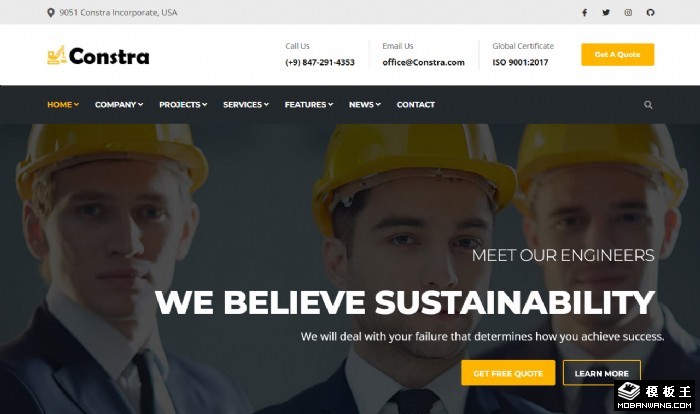Click the phone number (+9) 847-291-4353
The height and width of the screenshot is (414, 700).
[x=320, y=63]
